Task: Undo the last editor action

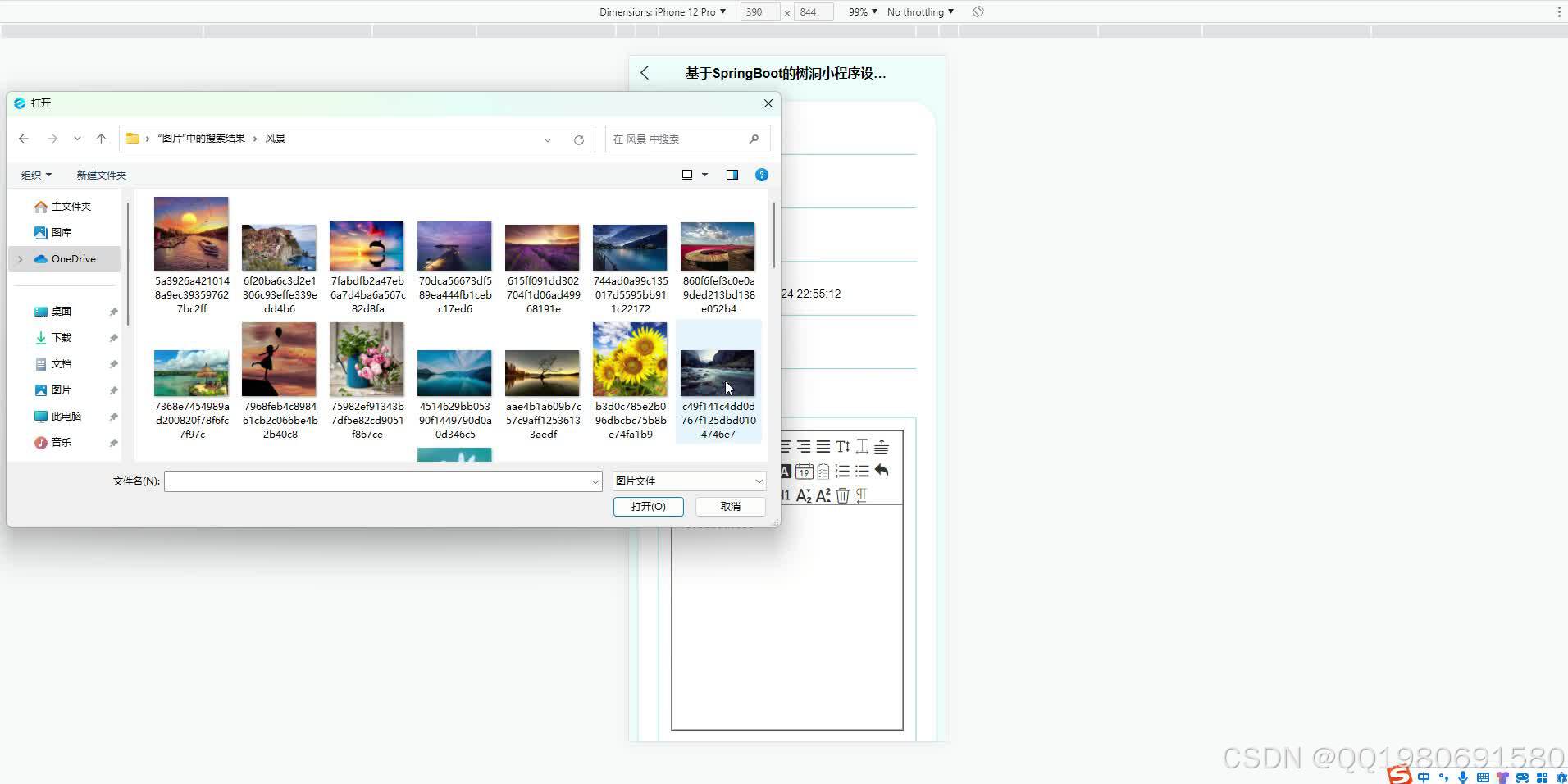Action: 882,472
